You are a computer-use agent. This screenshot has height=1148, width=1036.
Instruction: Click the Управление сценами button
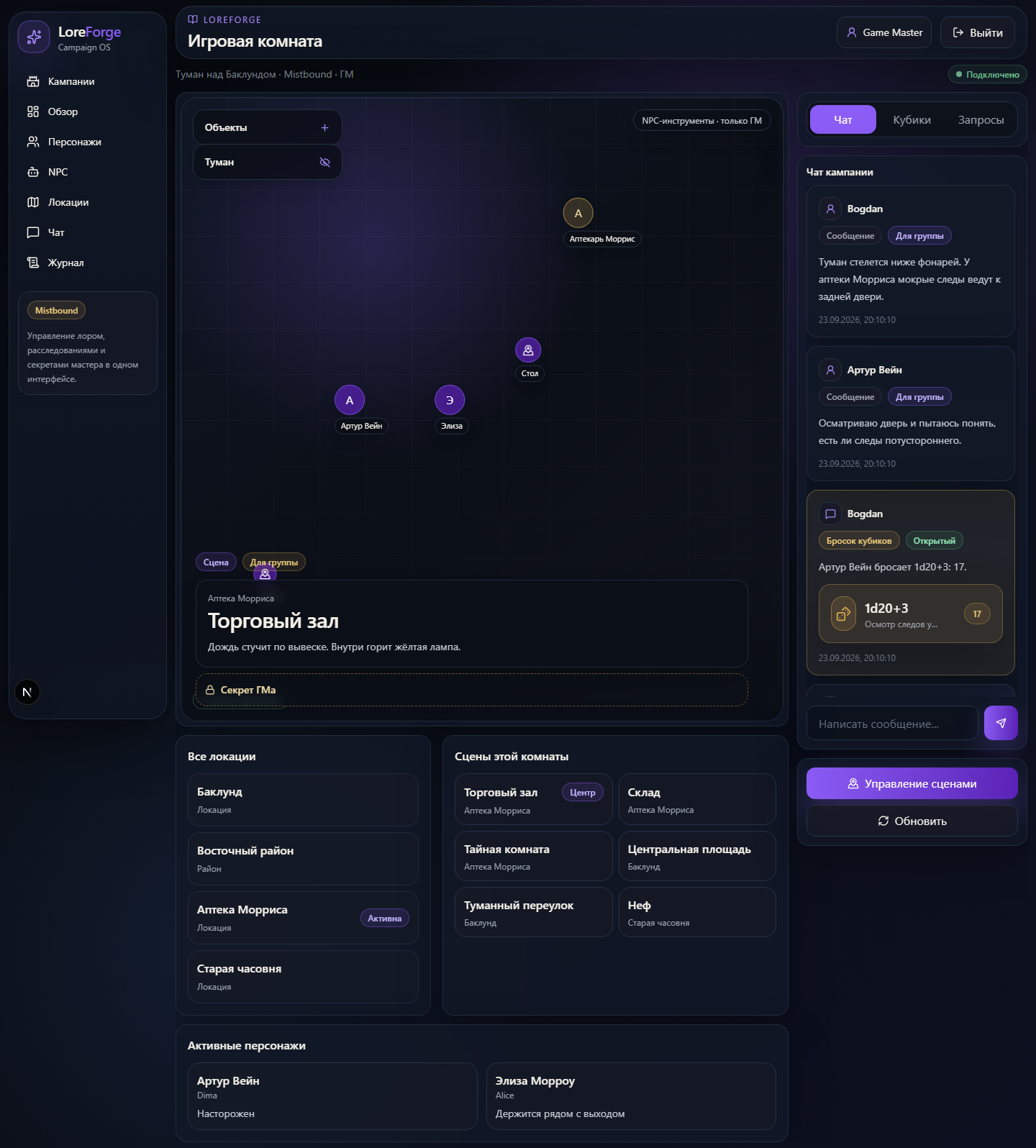click(912, 783)
